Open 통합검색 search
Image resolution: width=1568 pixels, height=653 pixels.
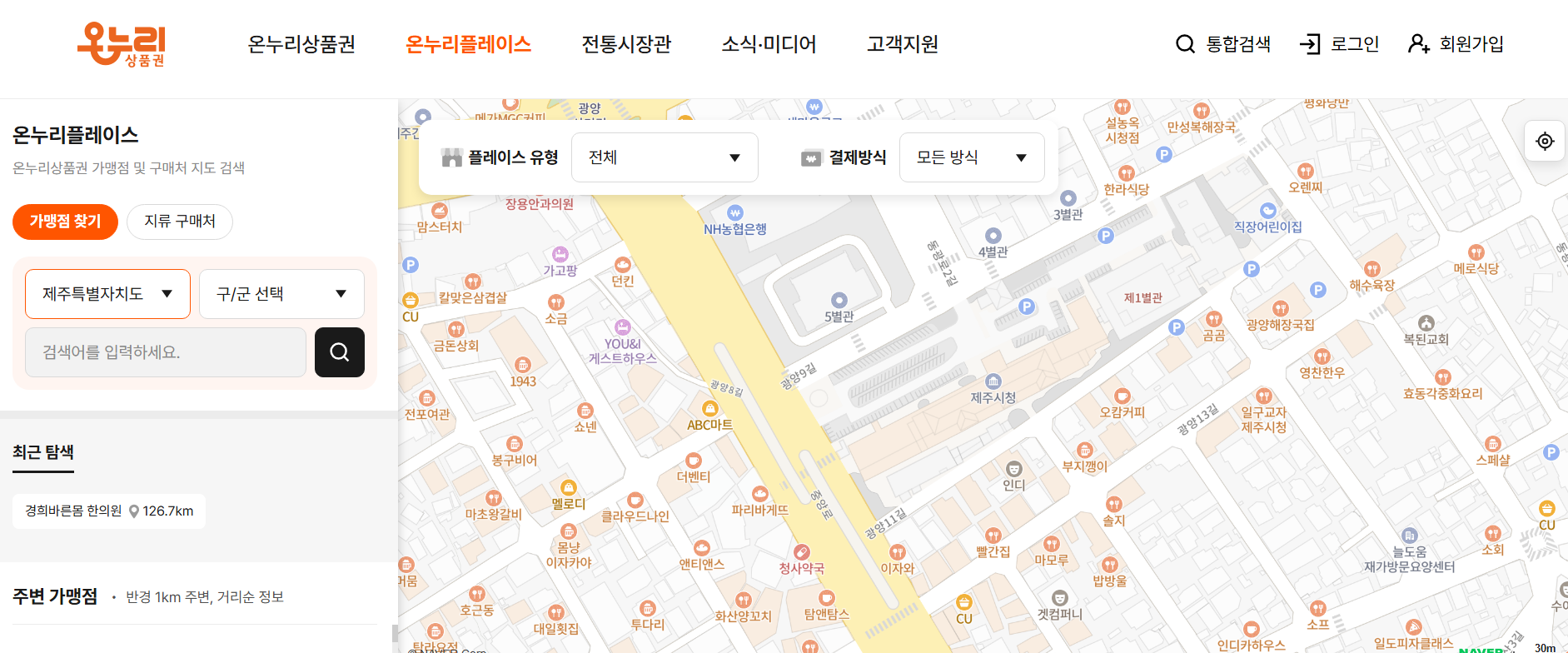1223,44
